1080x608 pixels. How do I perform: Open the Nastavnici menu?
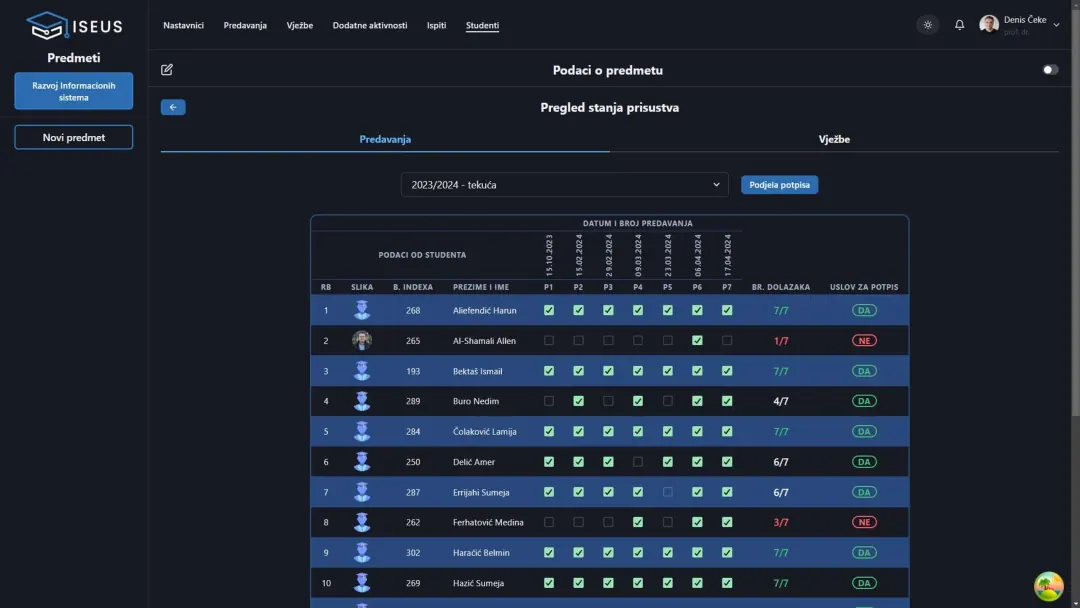(x=183, y=25)
